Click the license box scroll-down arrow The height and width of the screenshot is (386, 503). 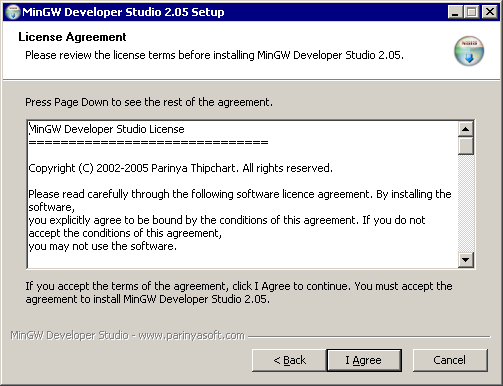point(466,260)
